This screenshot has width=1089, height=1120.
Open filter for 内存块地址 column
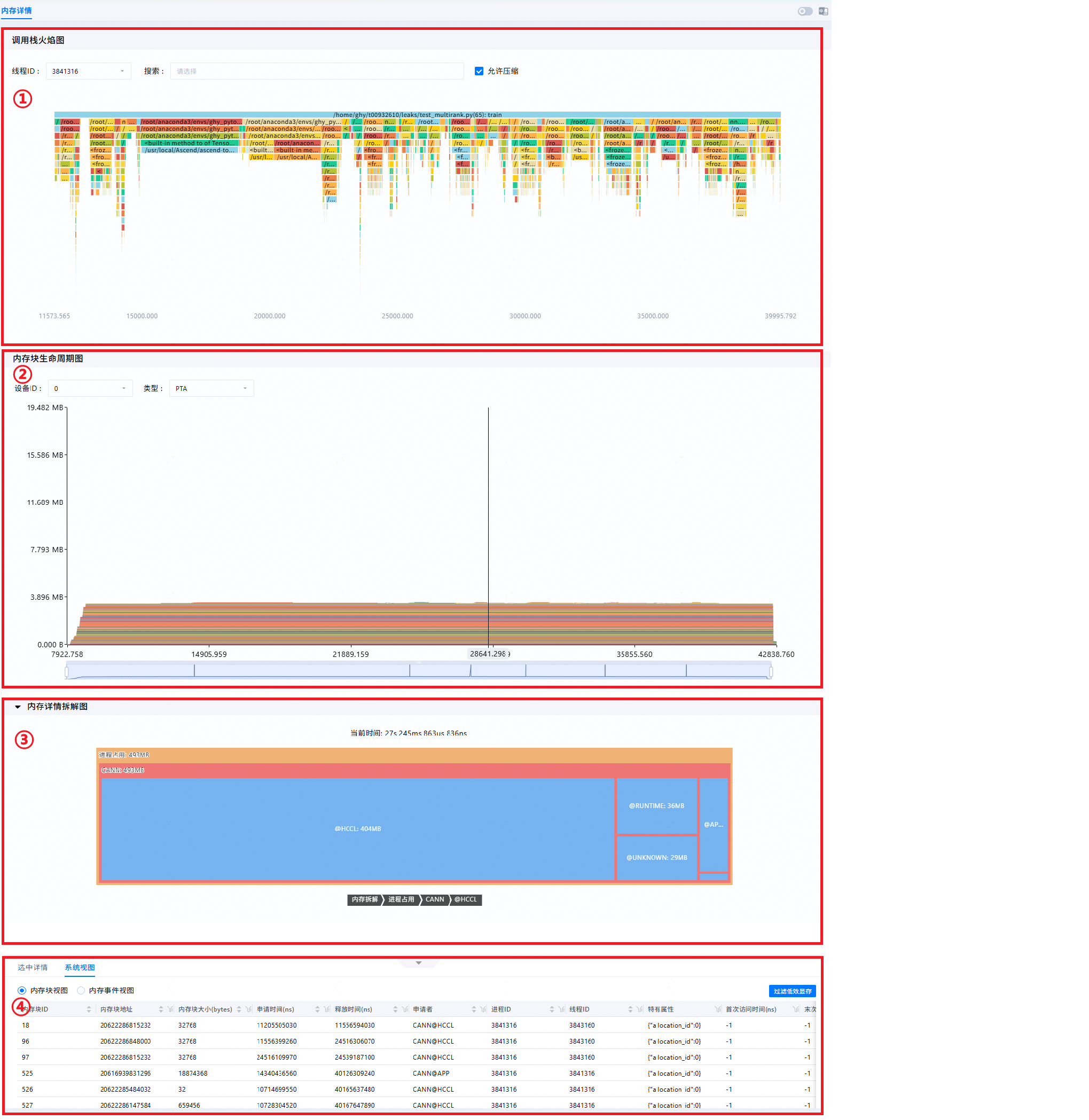click(x=170, y=1009)
